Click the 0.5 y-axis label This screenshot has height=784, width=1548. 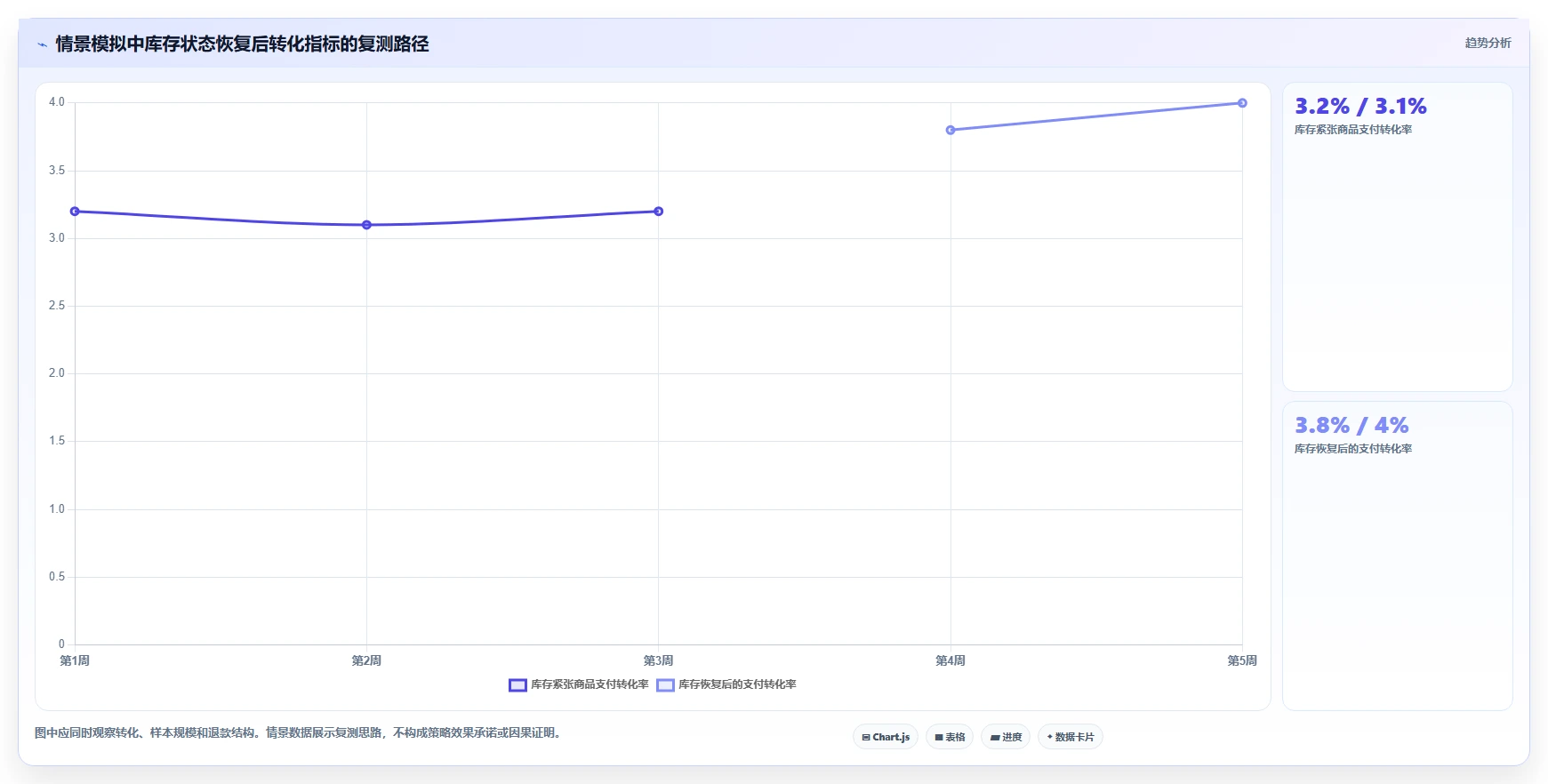[x=57, y=577]
